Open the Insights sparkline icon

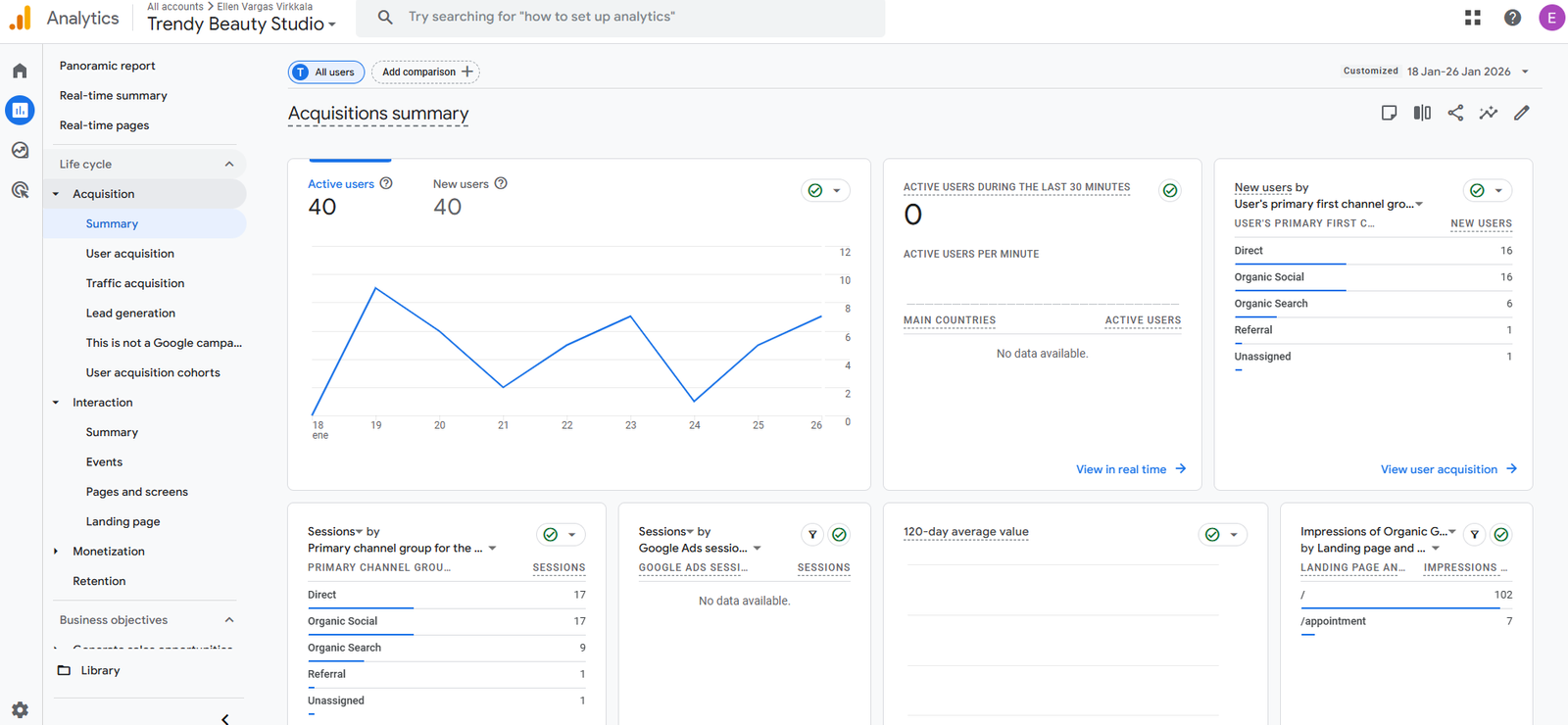(1488, 113)
